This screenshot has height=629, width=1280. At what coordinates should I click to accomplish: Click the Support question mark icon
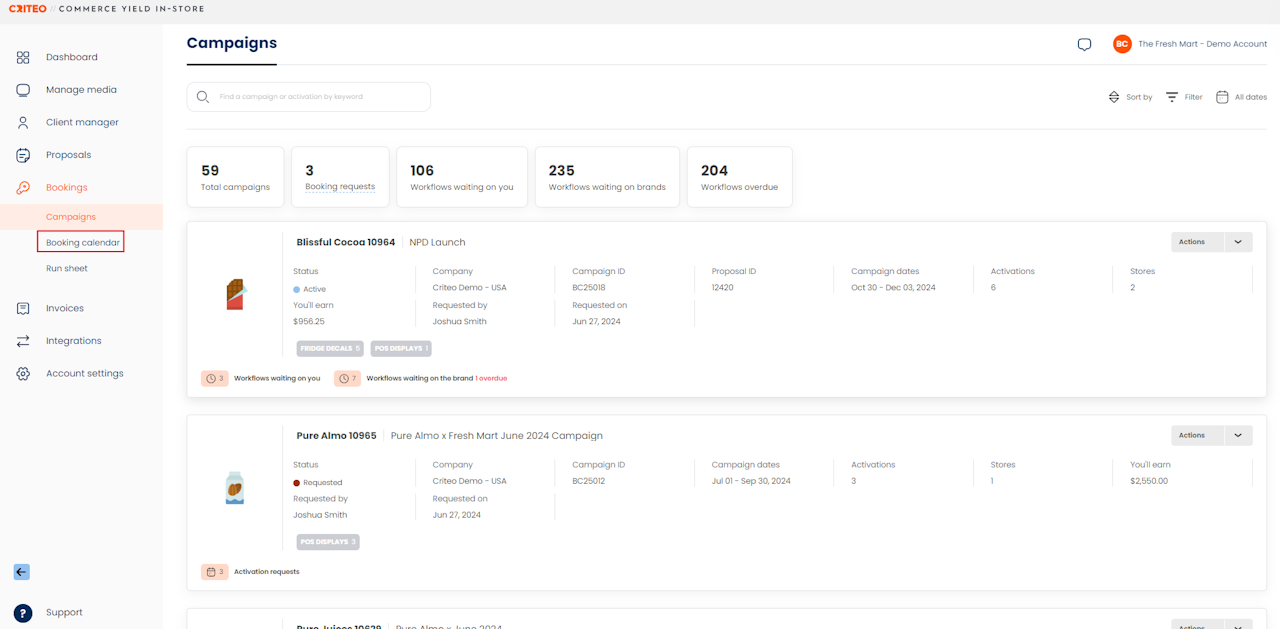coord(23,613)
